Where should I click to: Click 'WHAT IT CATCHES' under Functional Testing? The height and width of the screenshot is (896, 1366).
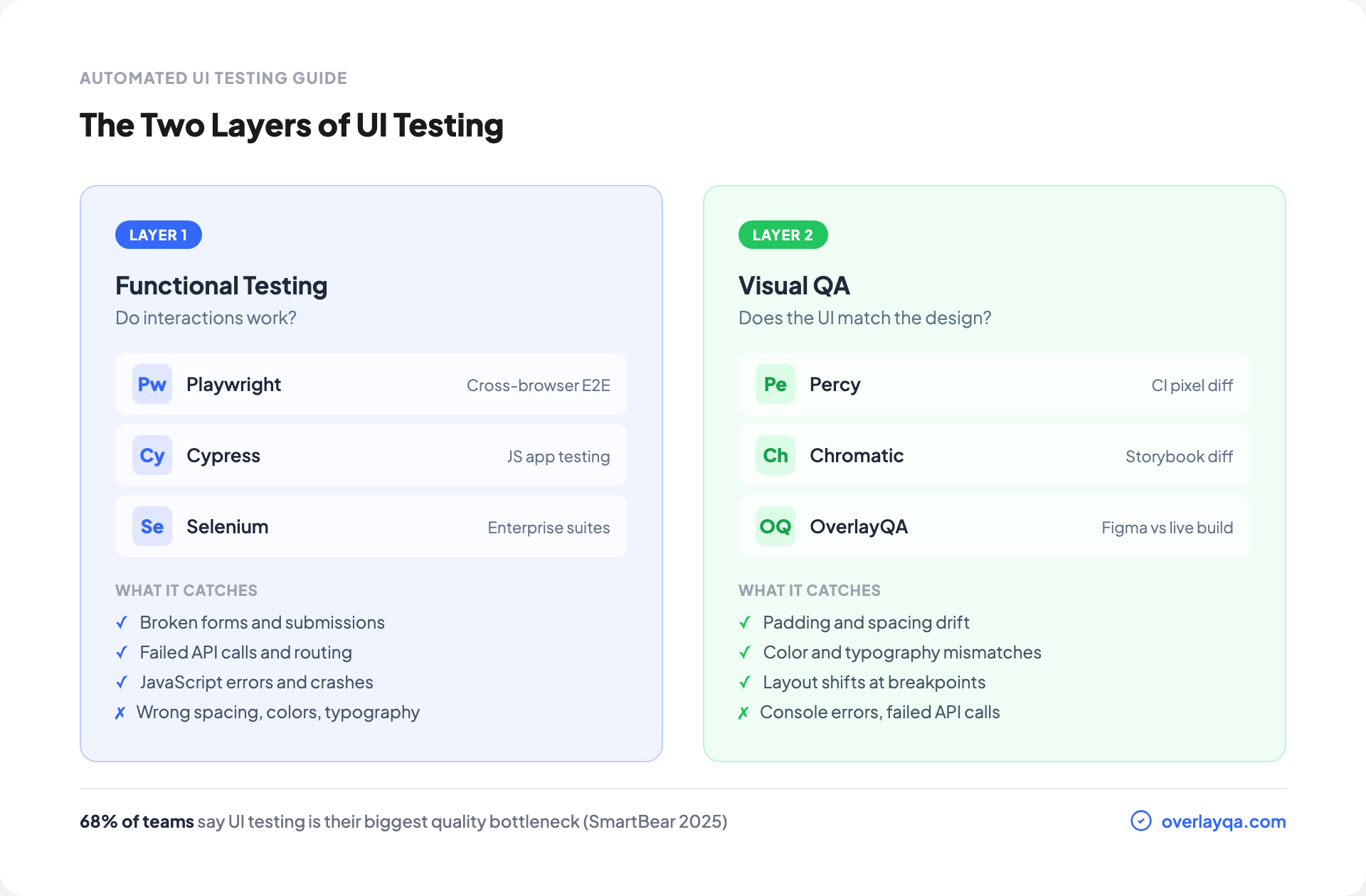tap(186, 590)
